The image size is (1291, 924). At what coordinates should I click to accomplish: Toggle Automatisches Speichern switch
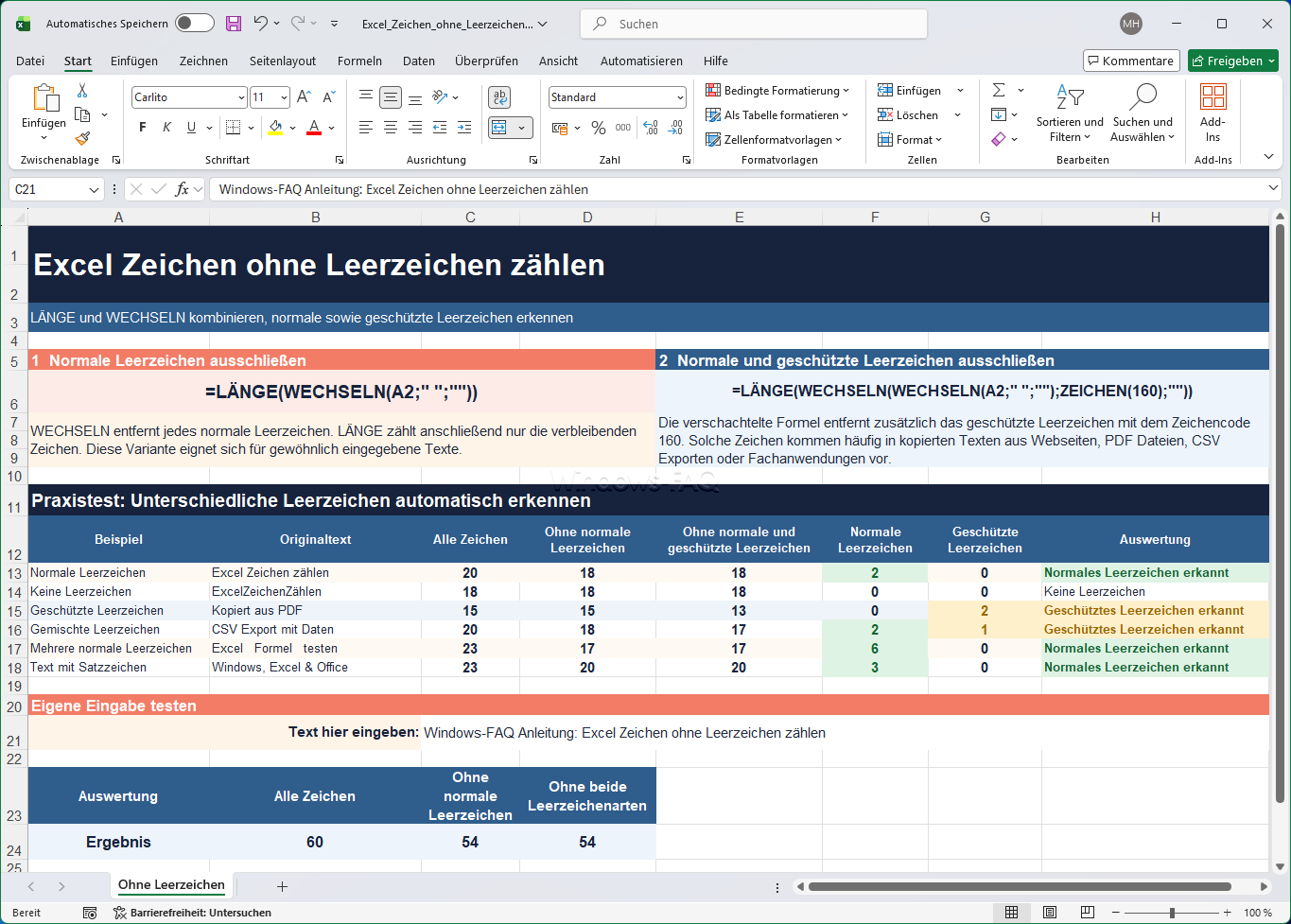(195, 24)
